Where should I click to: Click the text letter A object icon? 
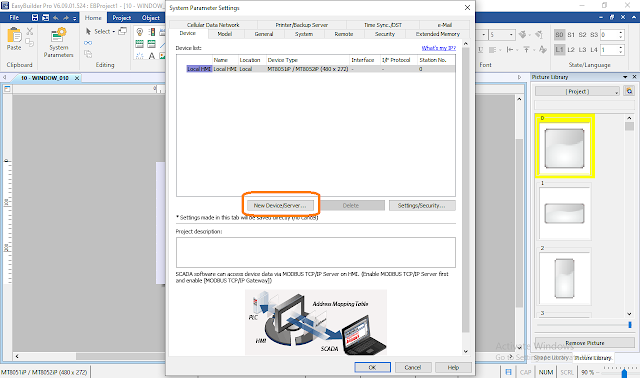pyautogui.click(x=151, y=56)
